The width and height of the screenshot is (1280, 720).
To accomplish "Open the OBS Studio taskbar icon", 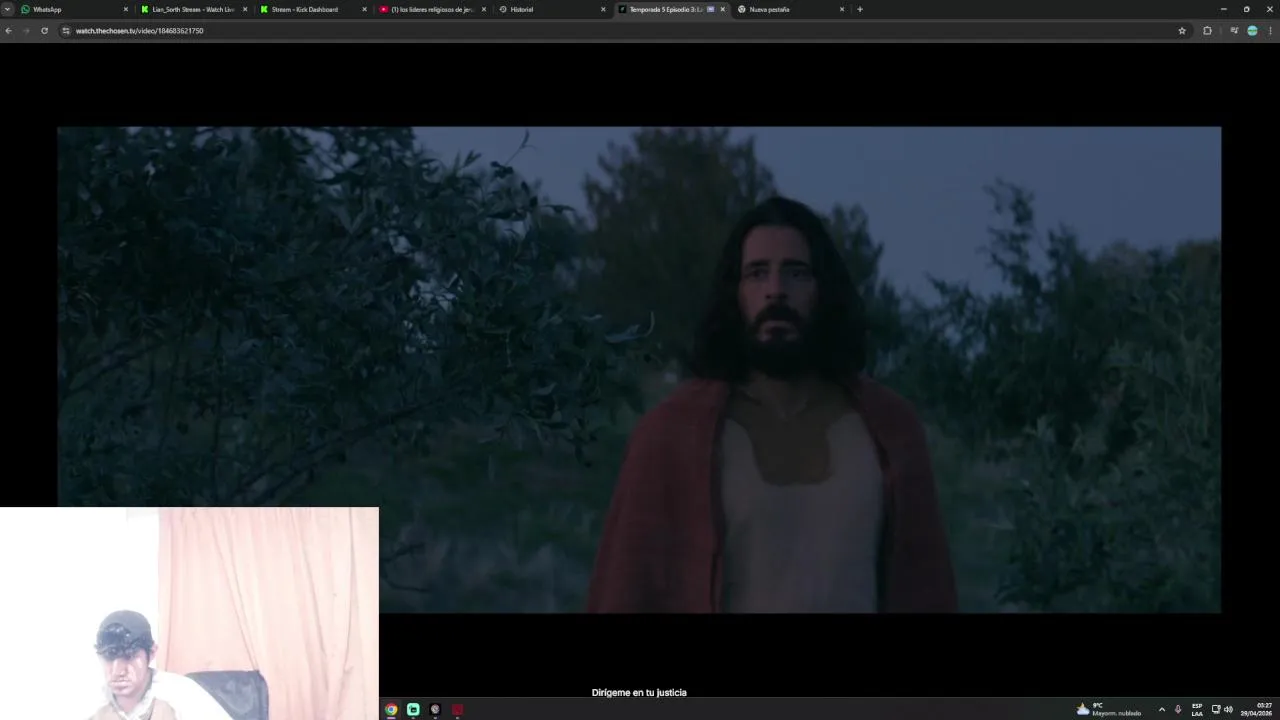I will pos(435,709).
